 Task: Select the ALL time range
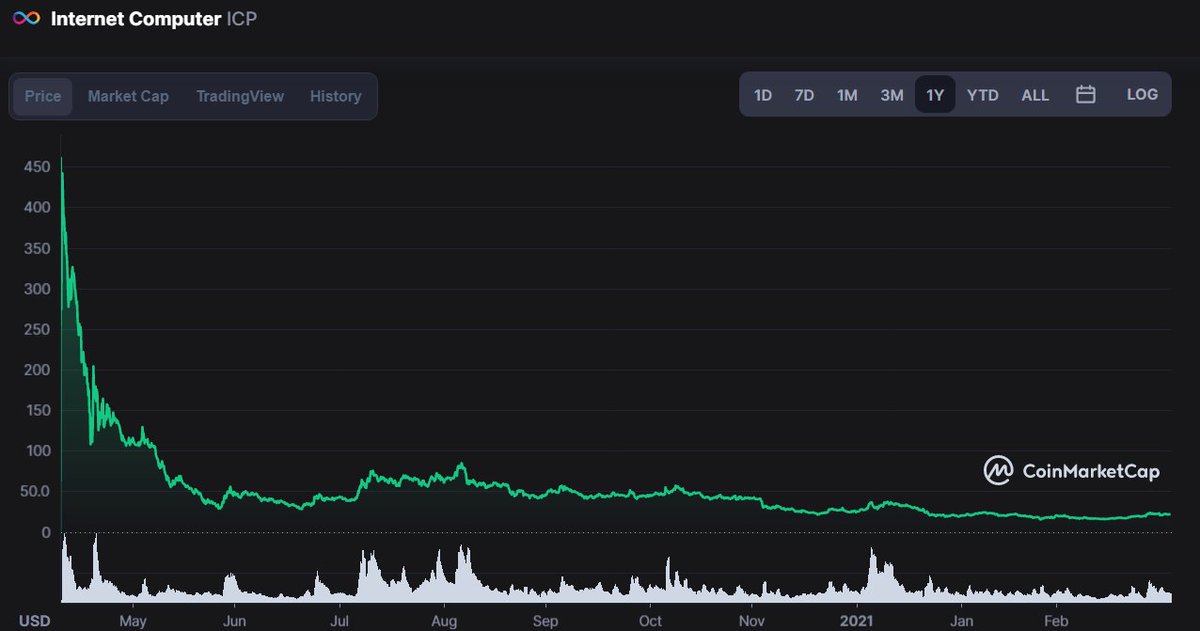[1035, 95]
